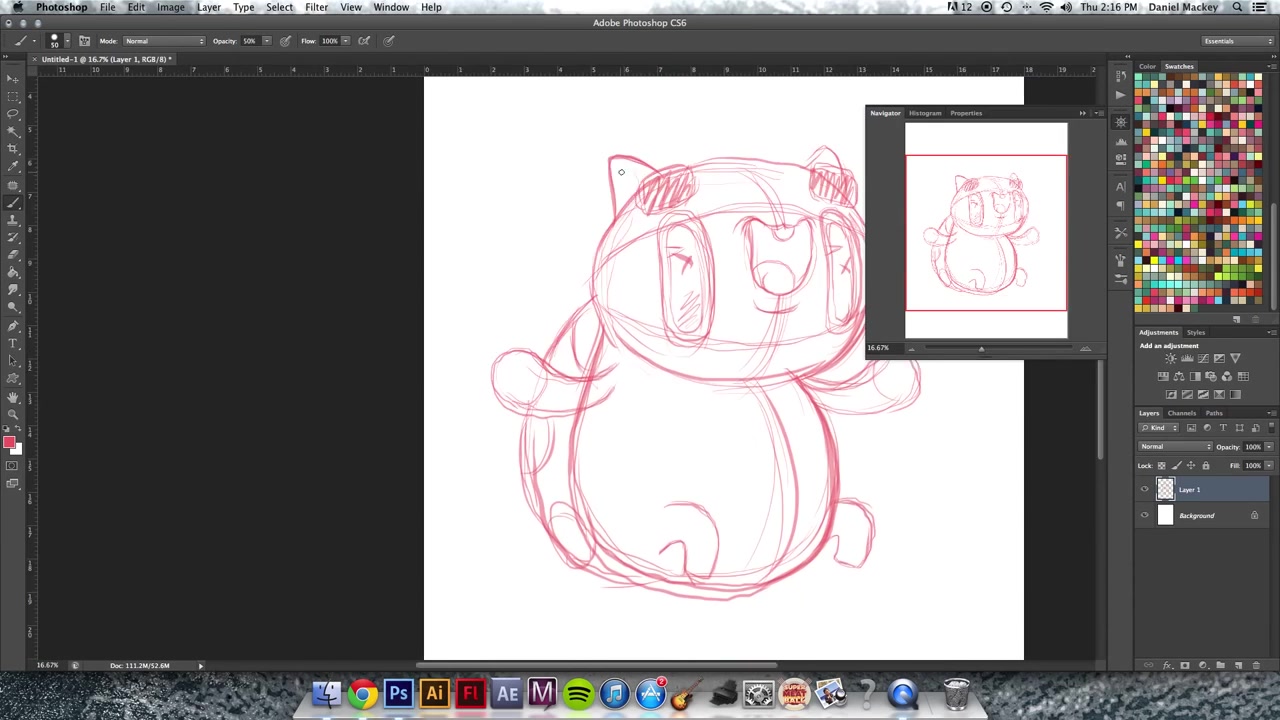Open the Filter menu
This screenshot has height=720, width=1280.
coord(316,7)
